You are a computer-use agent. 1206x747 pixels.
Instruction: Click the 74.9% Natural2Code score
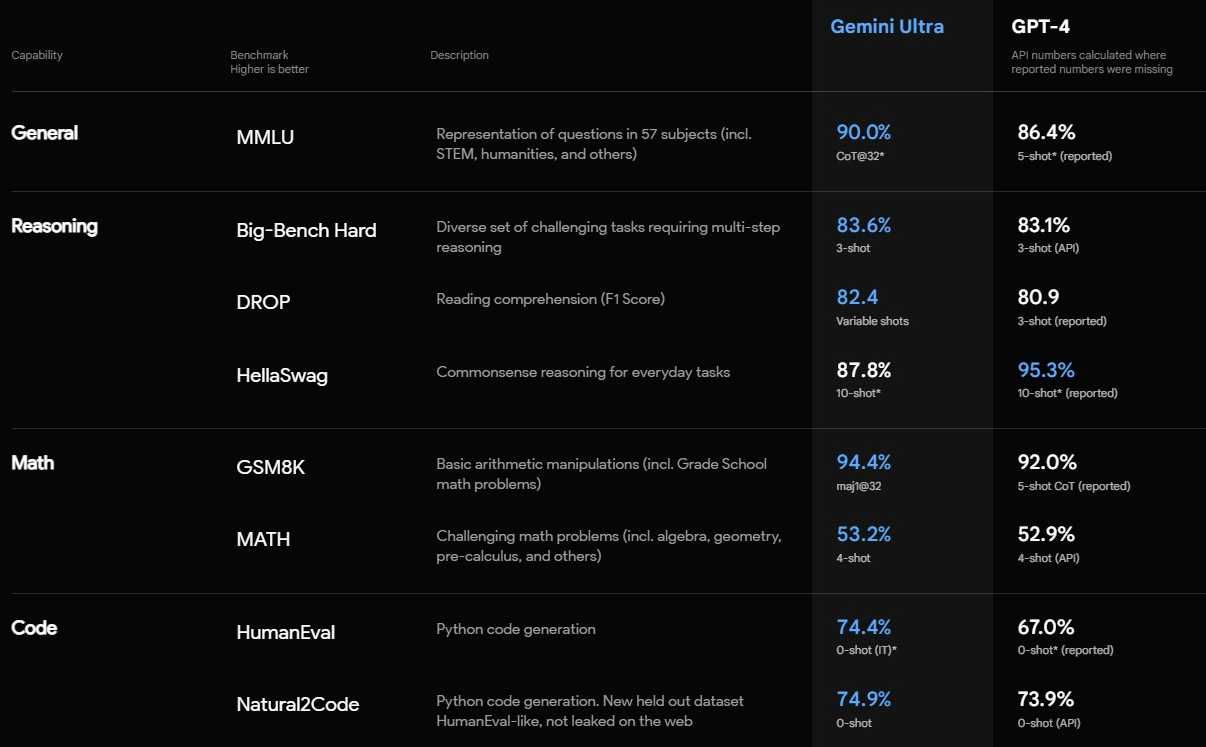[x=863, y=699]
